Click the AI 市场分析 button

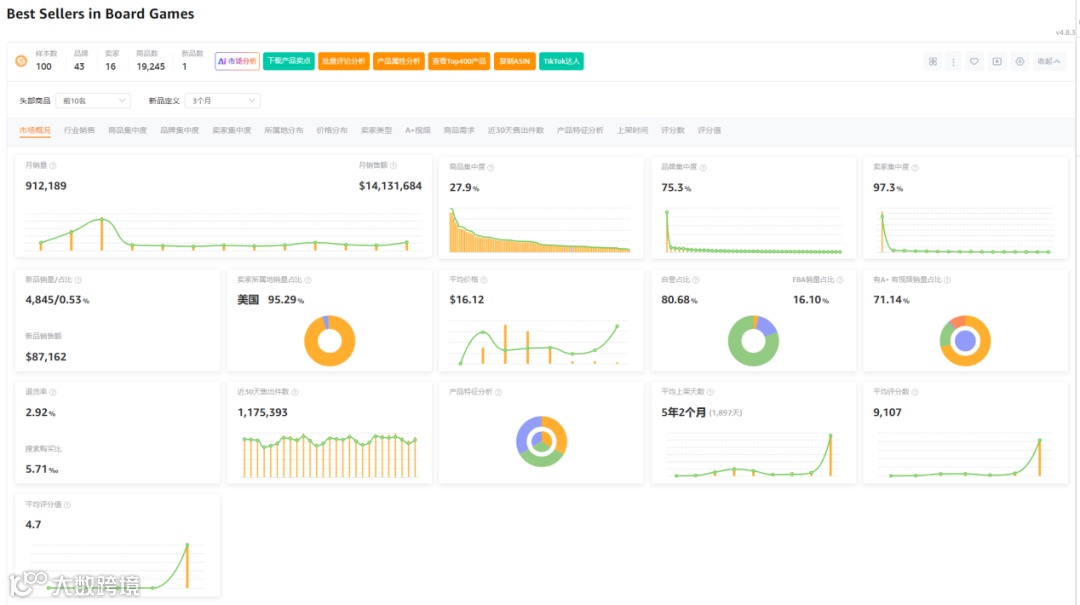(237, 61)
